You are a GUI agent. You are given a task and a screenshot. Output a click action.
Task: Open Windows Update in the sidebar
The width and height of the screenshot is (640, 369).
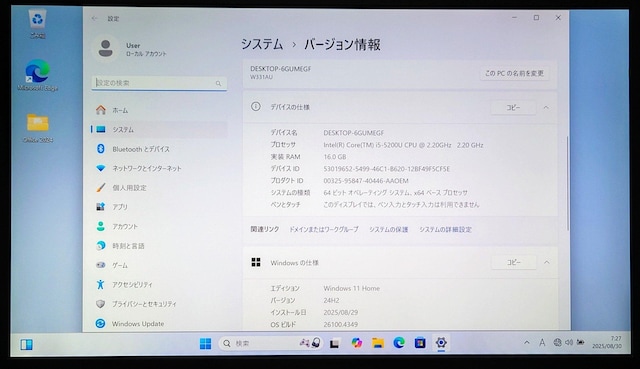point(159,324)
